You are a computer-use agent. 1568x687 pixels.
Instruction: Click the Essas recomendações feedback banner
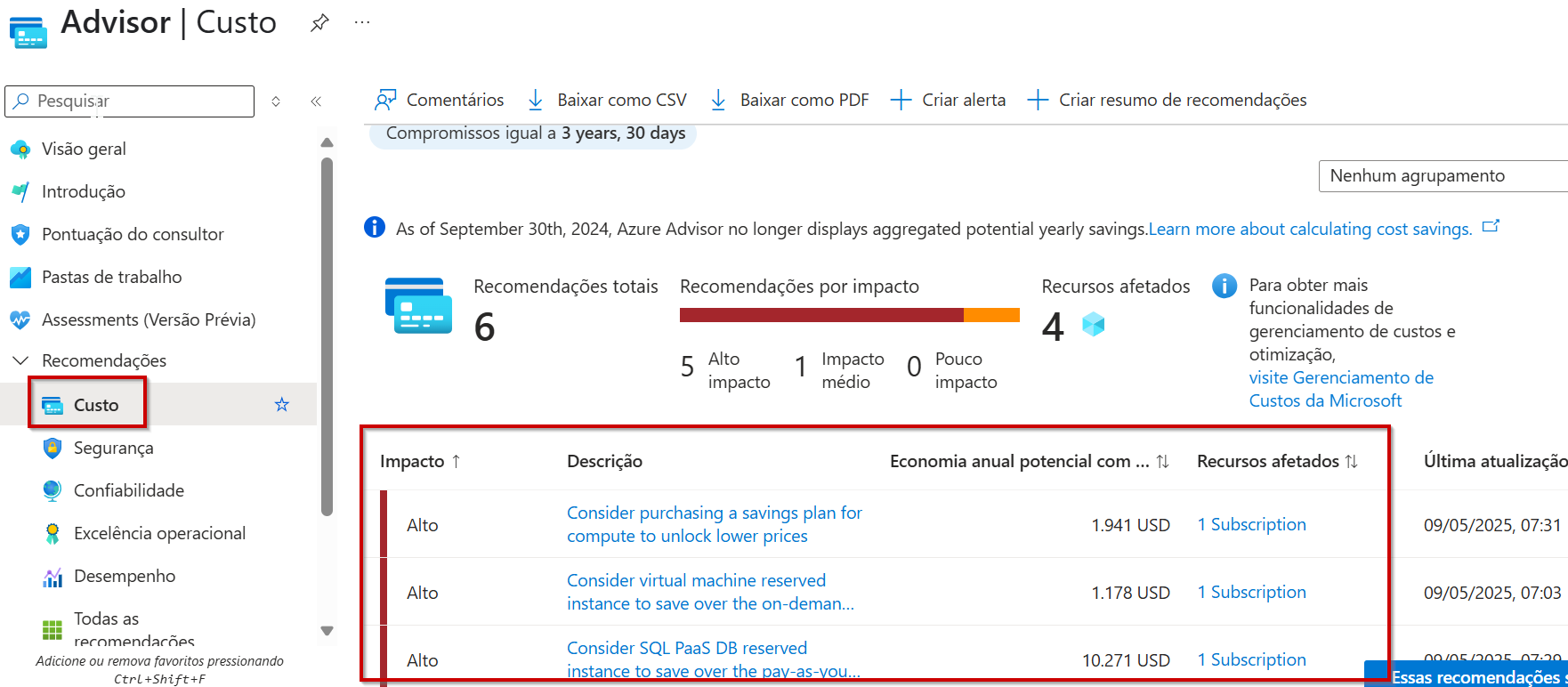point(1467,674)
